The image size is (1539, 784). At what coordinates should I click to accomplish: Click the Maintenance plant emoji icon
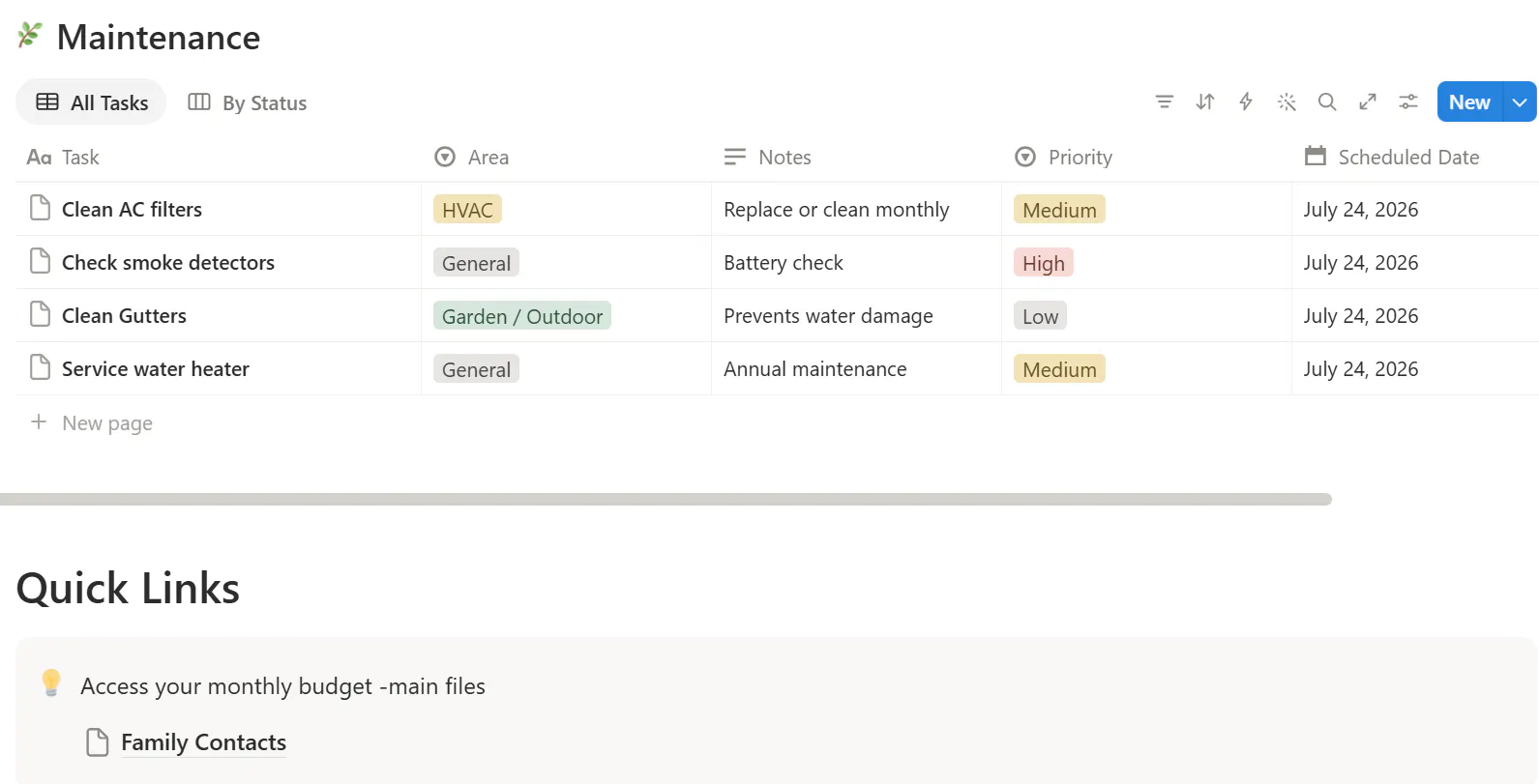pyautogui.click(x=30, y=36)
